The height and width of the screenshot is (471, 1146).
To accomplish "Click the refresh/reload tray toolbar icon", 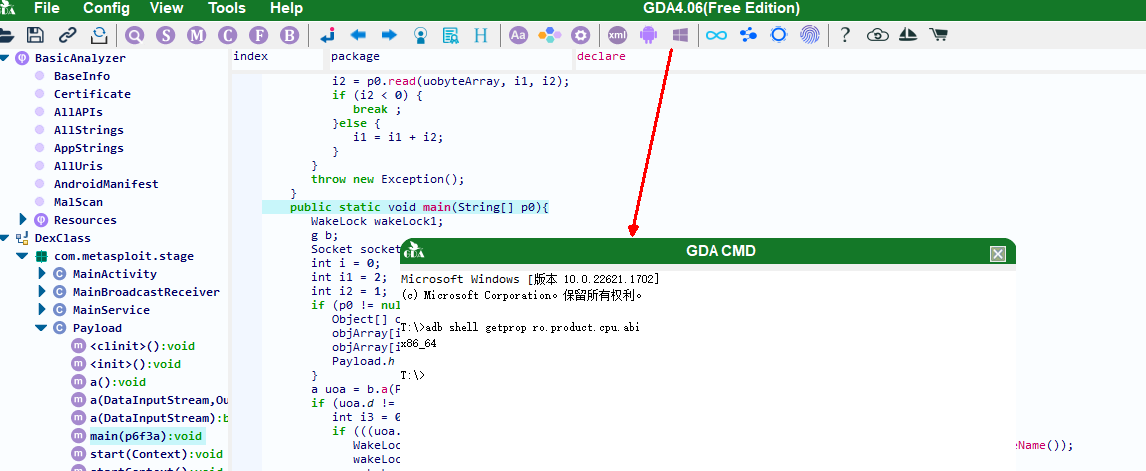I will 99,34.
